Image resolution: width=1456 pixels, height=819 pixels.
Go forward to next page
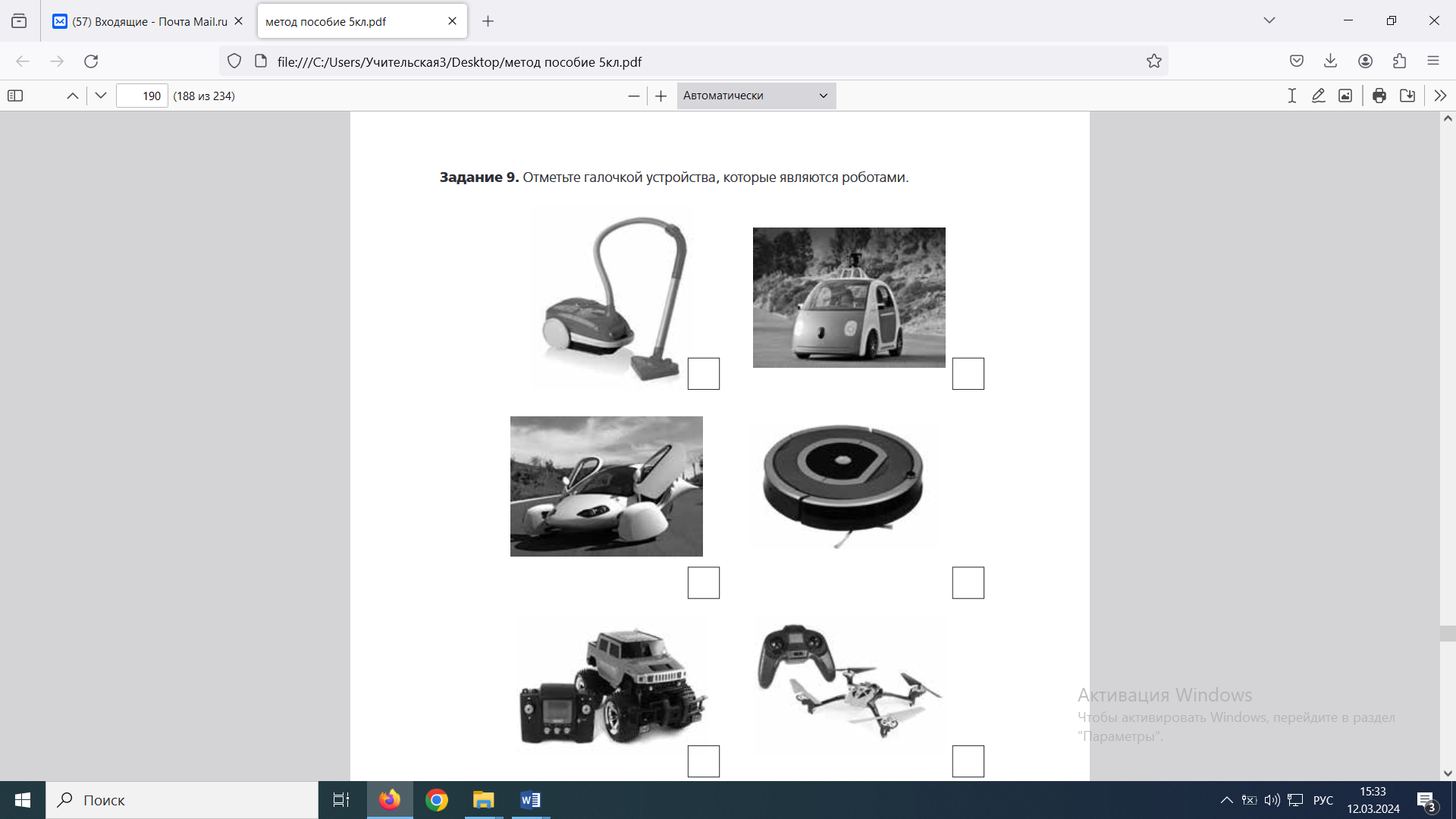pyautogui.click(x=57, y=61)
